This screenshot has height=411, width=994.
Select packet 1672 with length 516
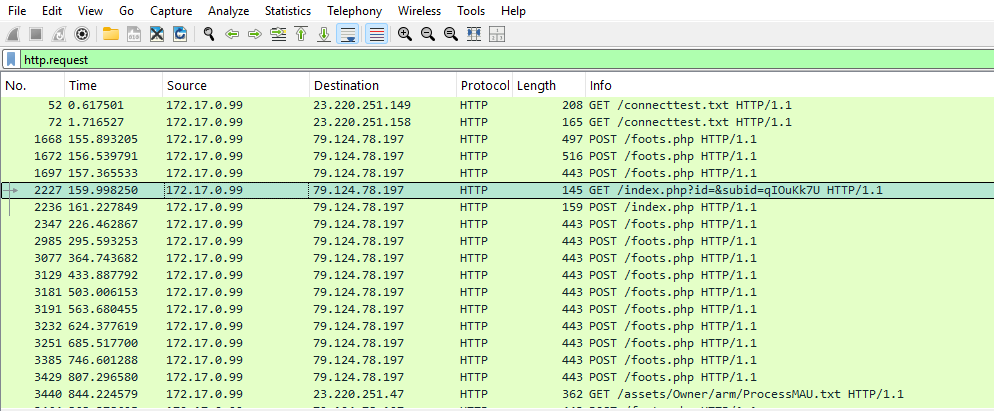(497, 156)
